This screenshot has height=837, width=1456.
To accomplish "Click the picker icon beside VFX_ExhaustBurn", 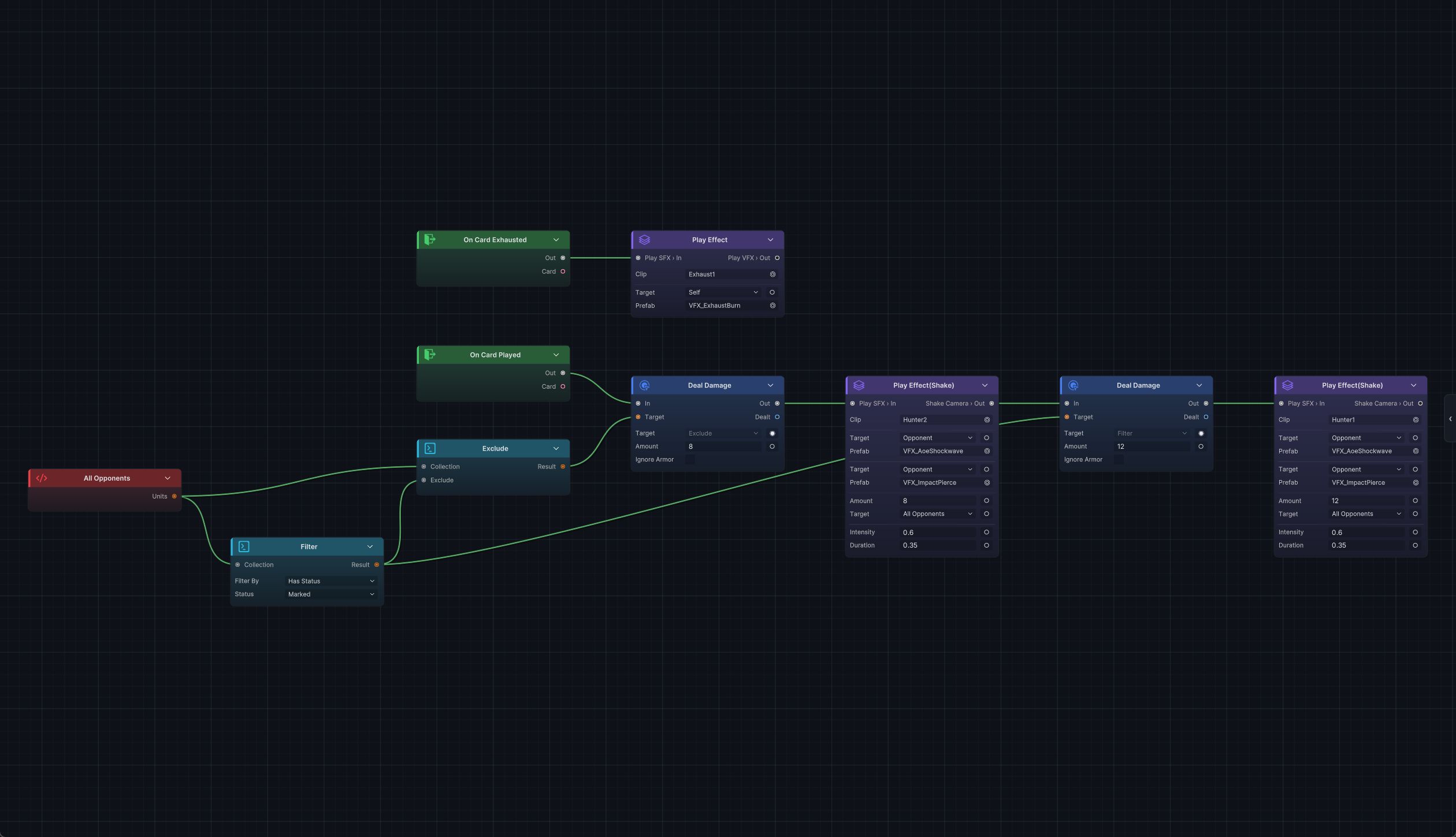I will click(772, 306).
